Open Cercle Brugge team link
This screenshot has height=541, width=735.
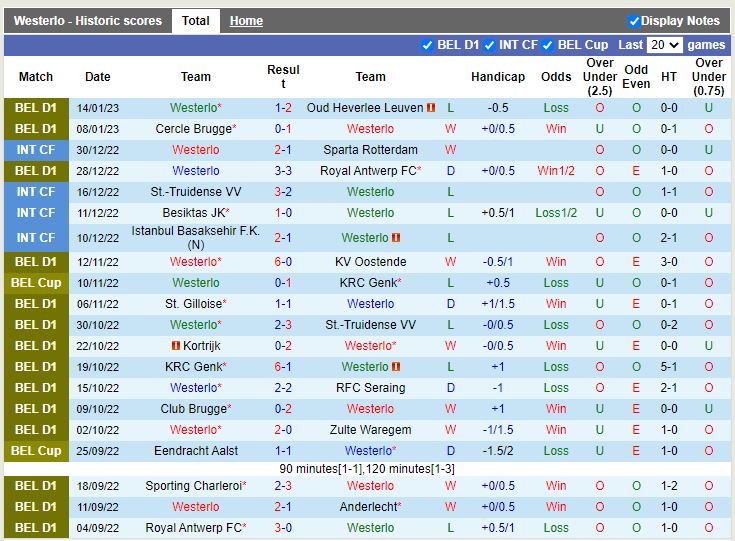pos(194,129)
